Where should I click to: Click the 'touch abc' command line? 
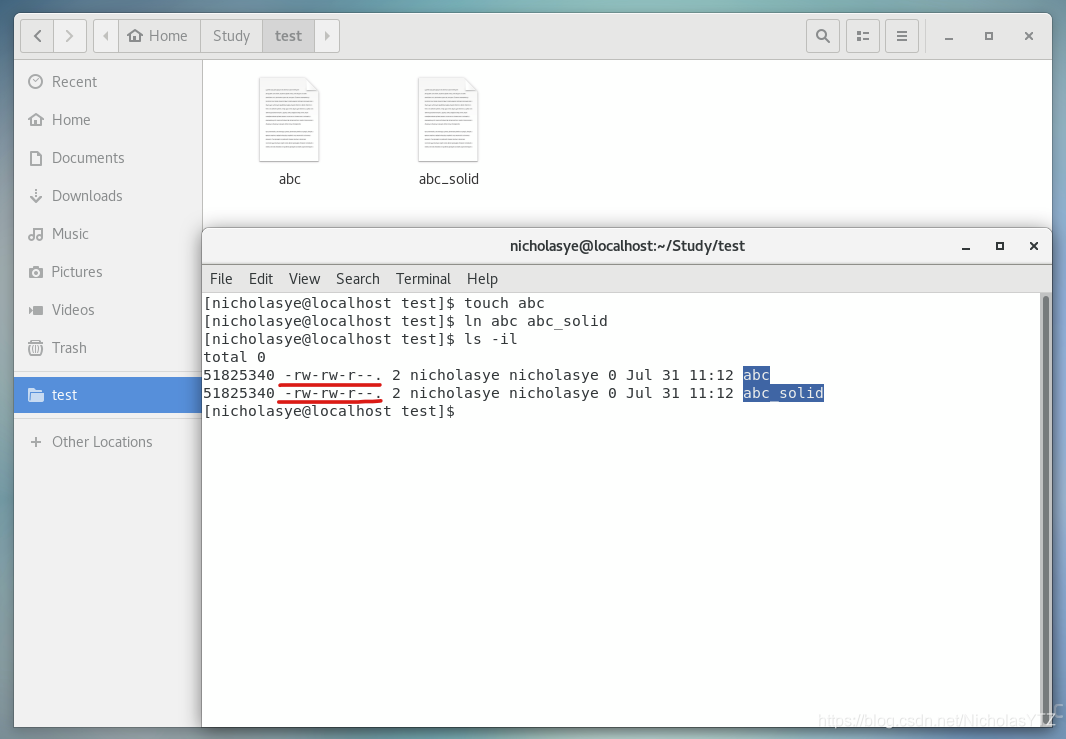(x=374, y=303)
